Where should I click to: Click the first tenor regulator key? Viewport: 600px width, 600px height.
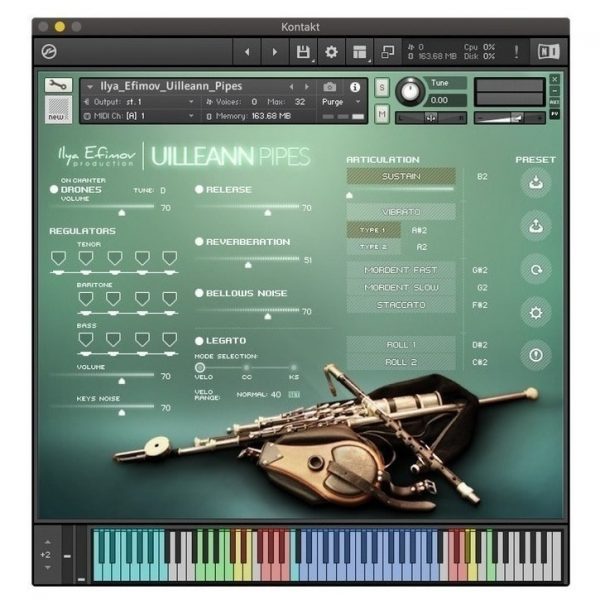coord(58,258)
